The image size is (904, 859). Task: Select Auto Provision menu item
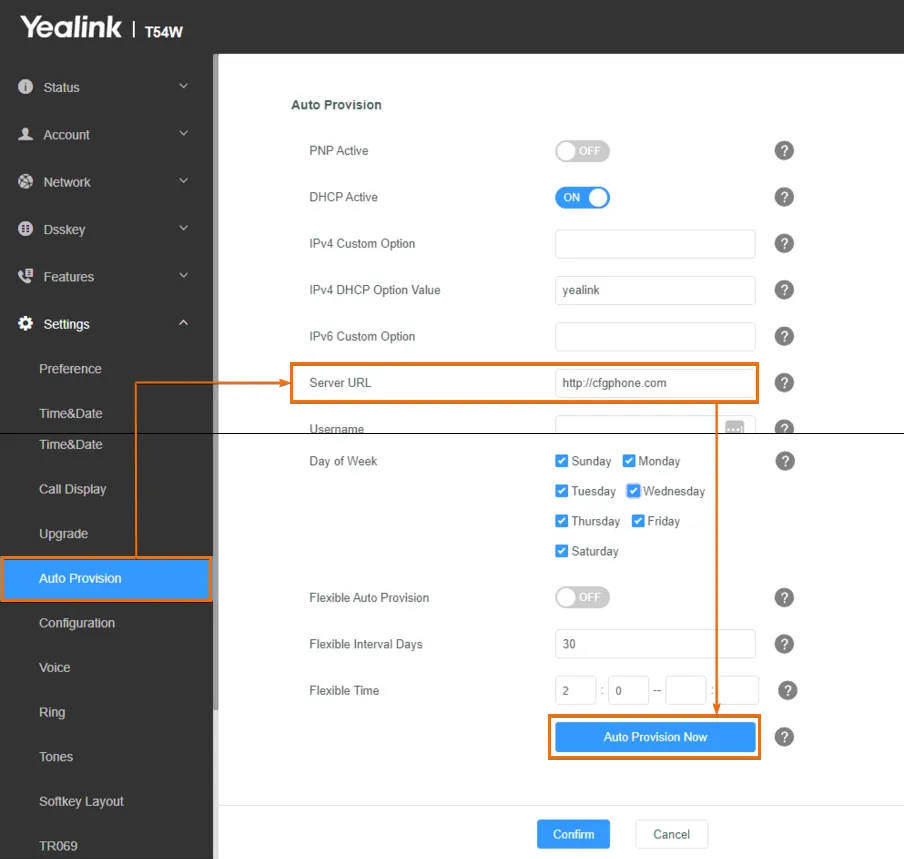pyautogui.click(x=107, y=579)
